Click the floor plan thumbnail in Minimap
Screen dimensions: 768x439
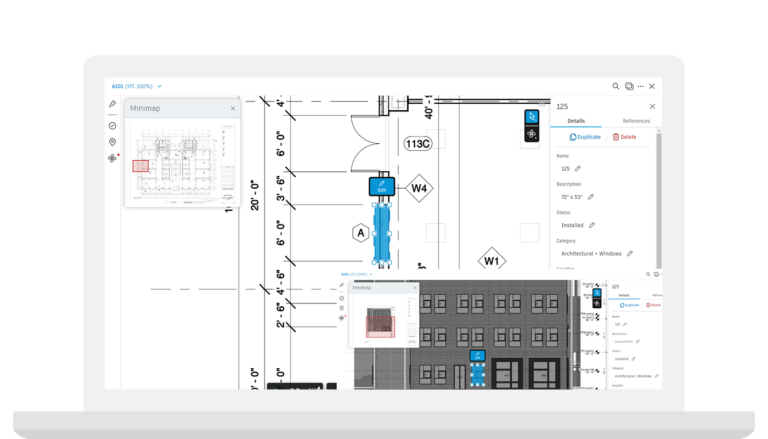[182, 164]
